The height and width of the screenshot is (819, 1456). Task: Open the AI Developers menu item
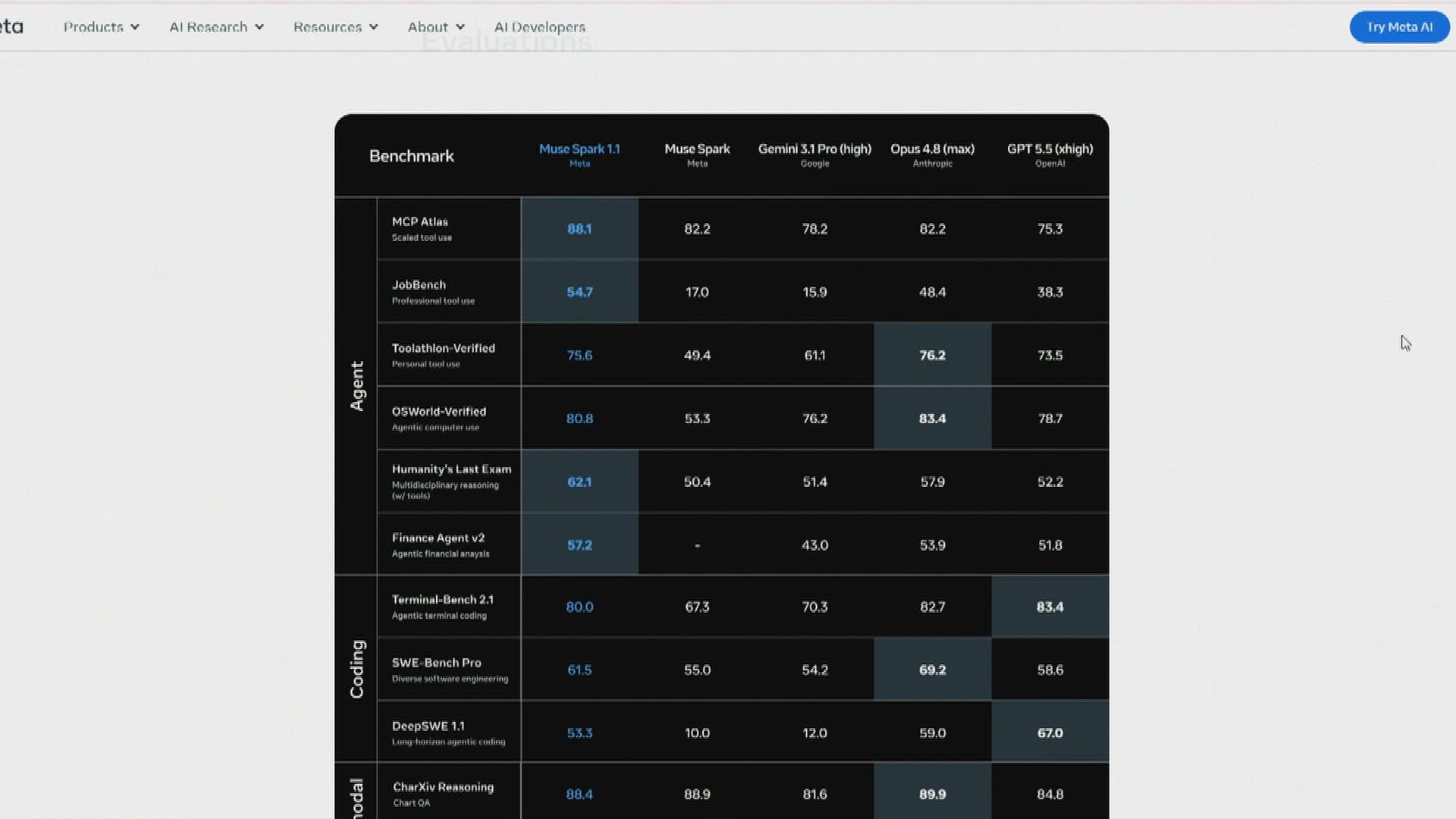(540, 27)
